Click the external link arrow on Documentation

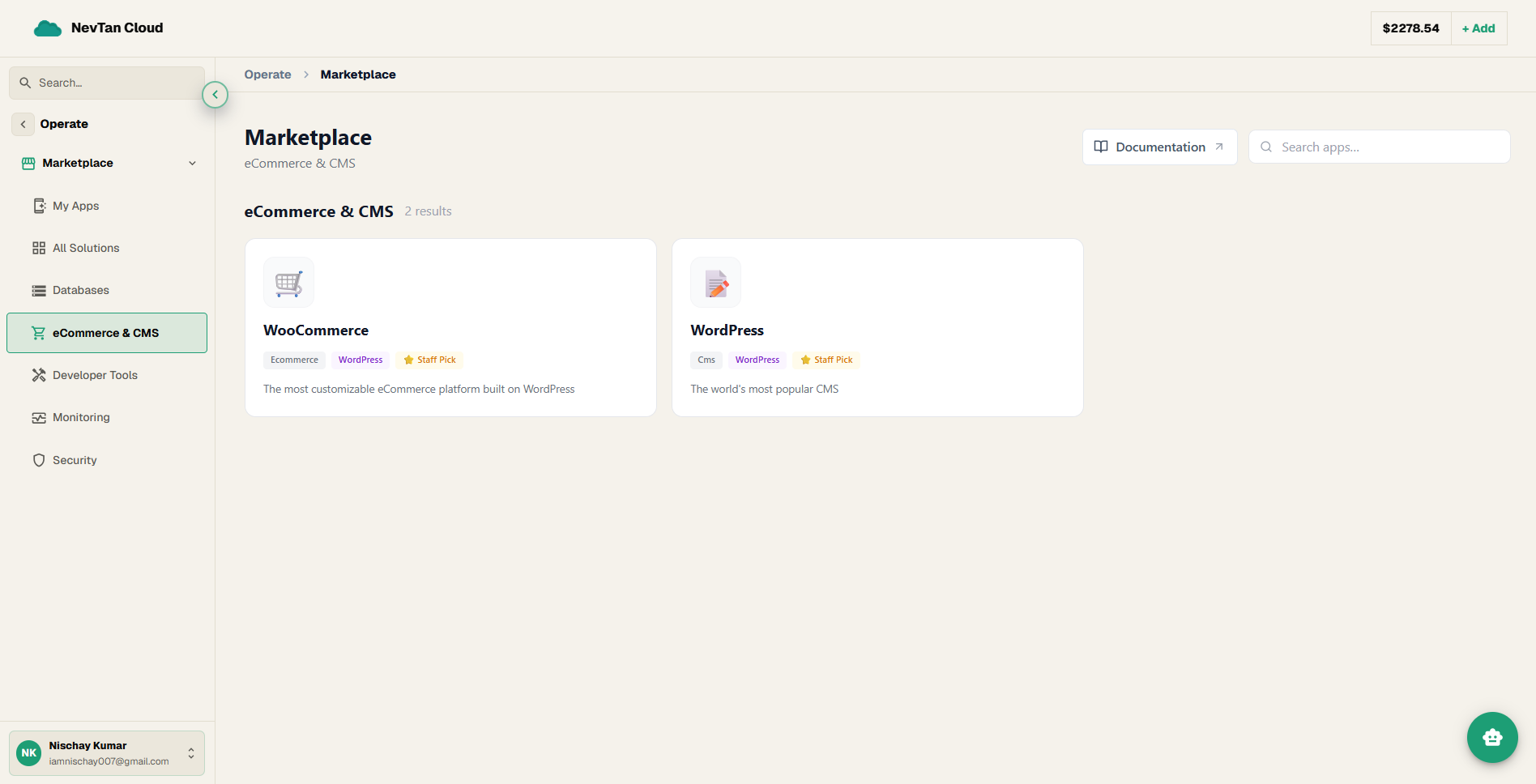click(1219, 147)
